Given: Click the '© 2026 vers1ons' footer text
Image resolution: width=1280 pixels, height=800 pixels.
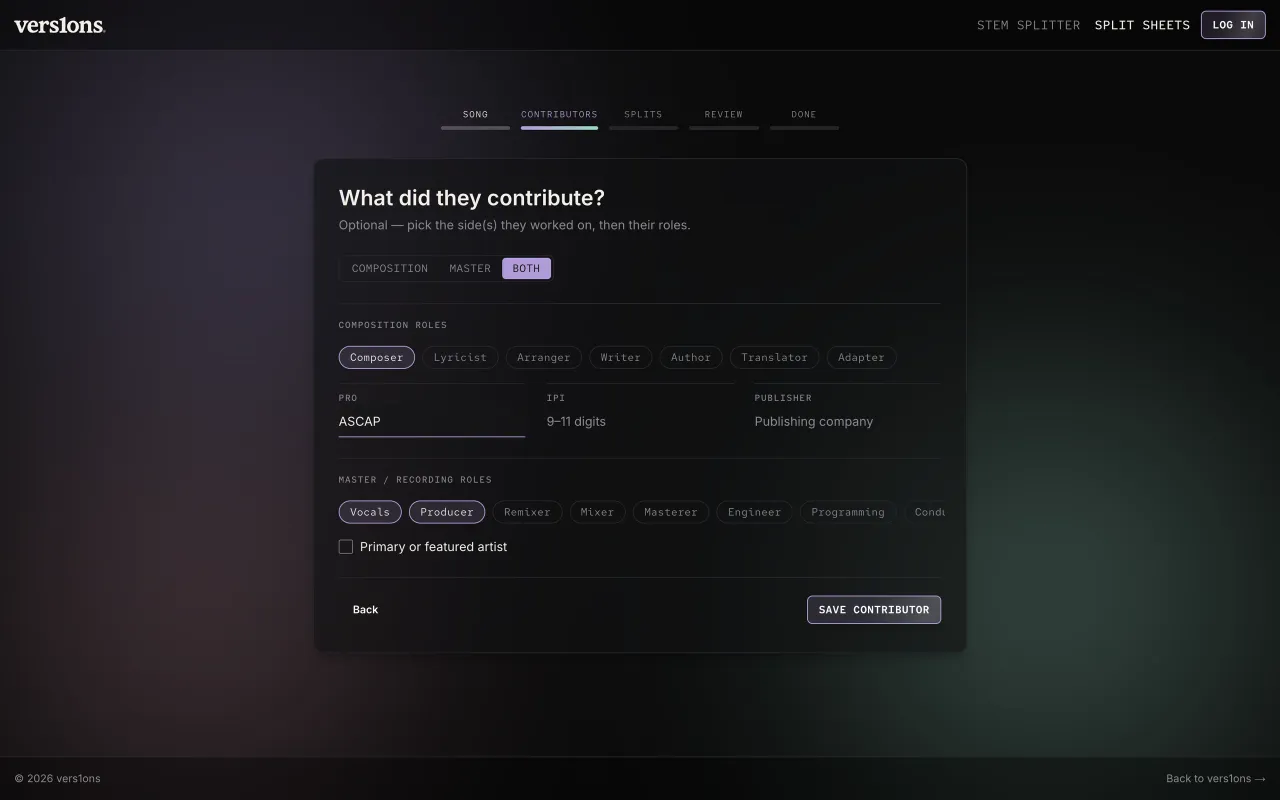Looking at the screenshot, I should point(58,779).
